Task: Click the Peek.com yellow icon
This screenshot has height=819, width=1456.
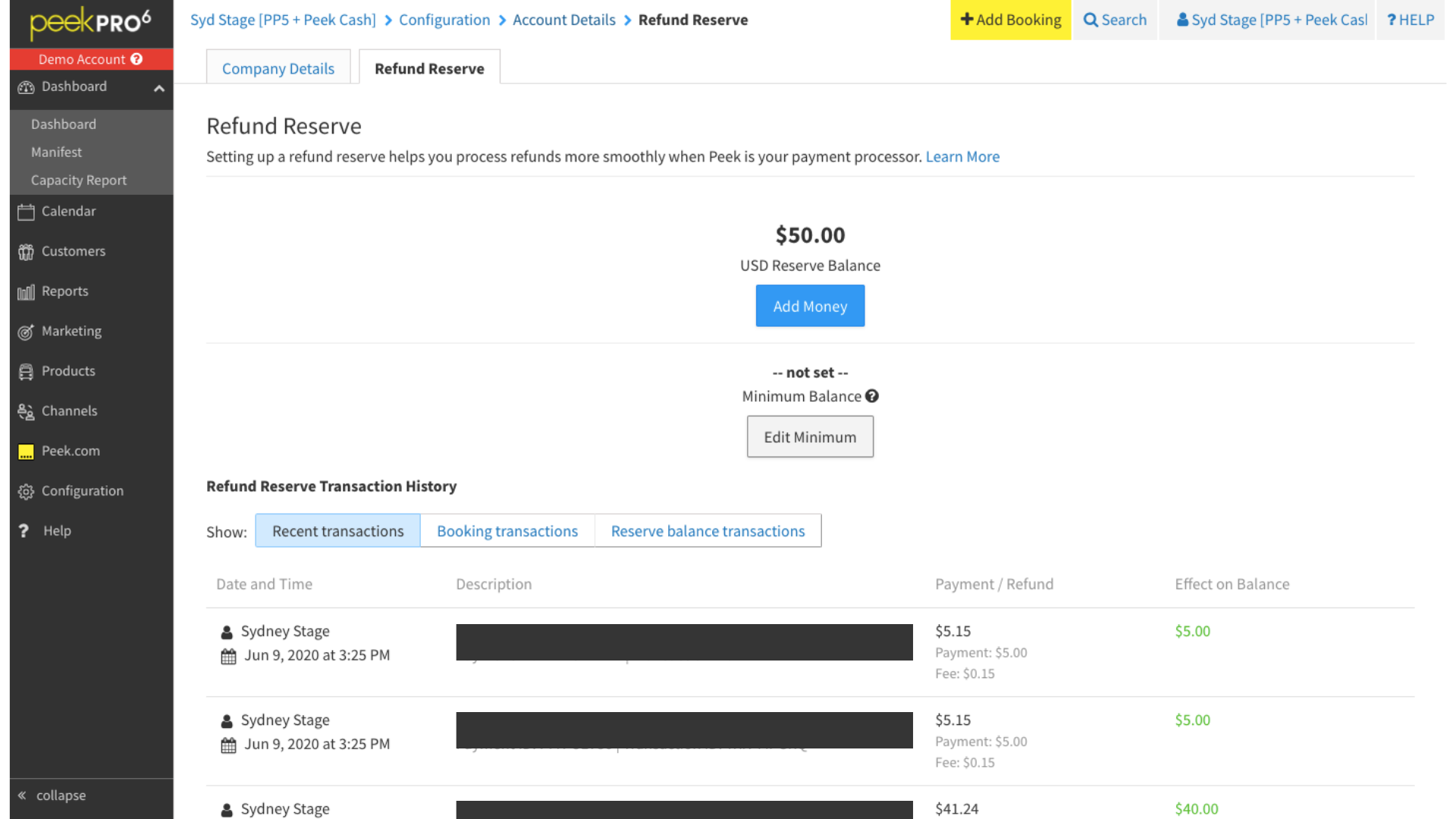Action: (x=26, y=452)
